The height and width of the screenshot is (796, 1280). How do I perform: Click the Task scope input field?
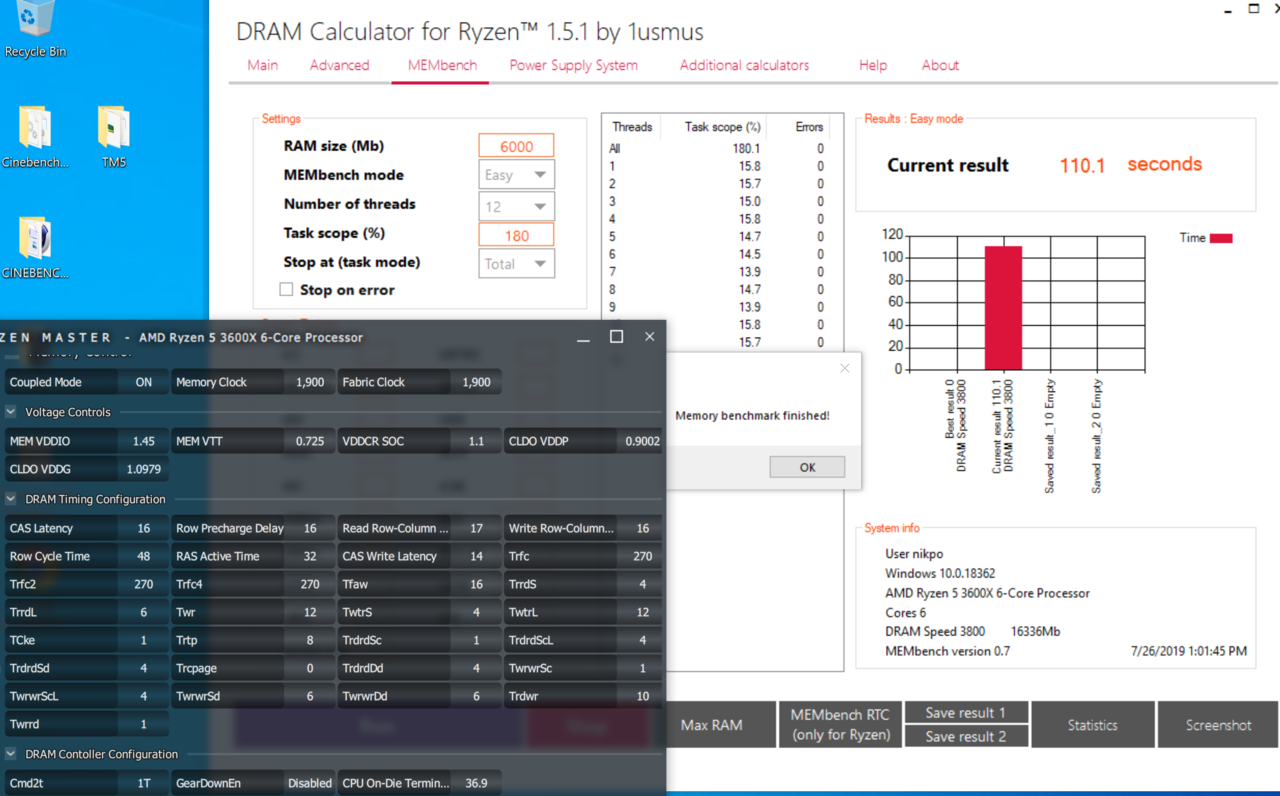click(516, 236)
